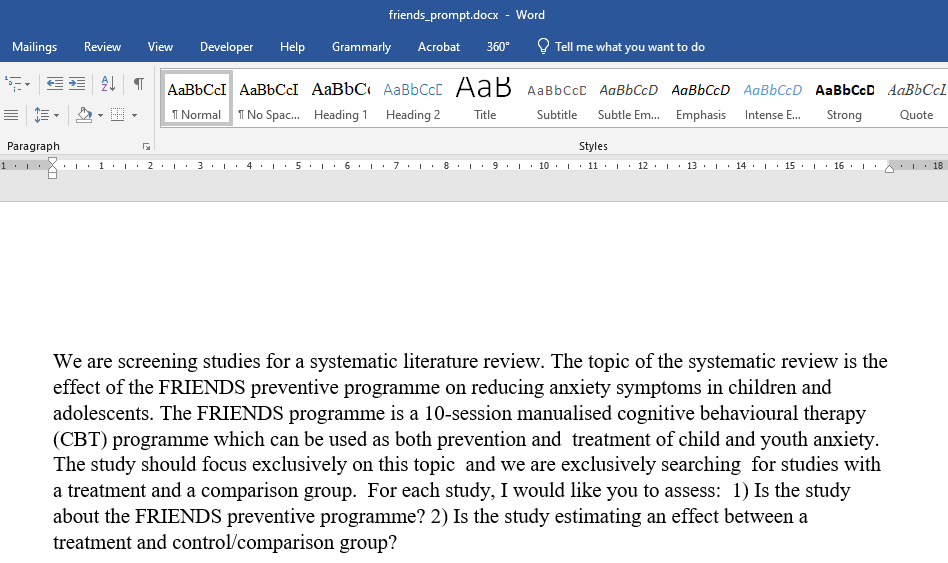Viewport: 948px width, 563px height.
Task: Expand the Borders dropdown arrow
Action: coord(134,115)
